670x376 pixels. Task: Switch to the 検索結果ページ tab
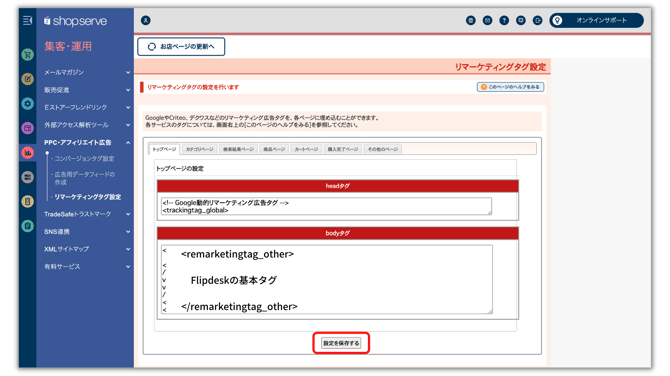[x=238, y=149]
